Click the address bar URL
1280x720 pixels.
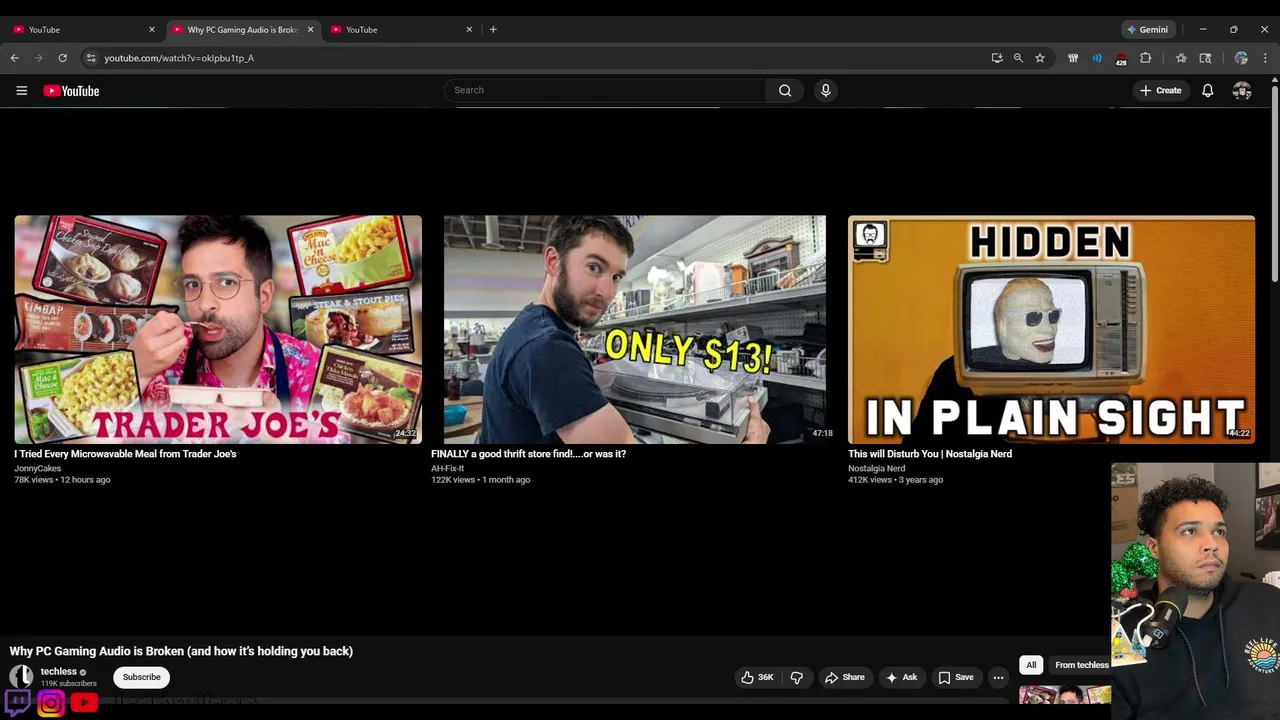179,58
